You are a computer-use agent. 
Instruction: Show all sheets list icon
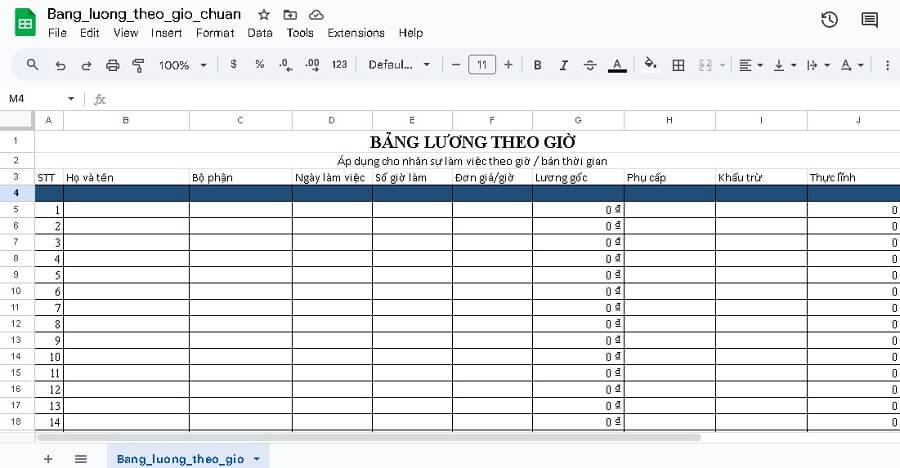[x=81, y=458]
